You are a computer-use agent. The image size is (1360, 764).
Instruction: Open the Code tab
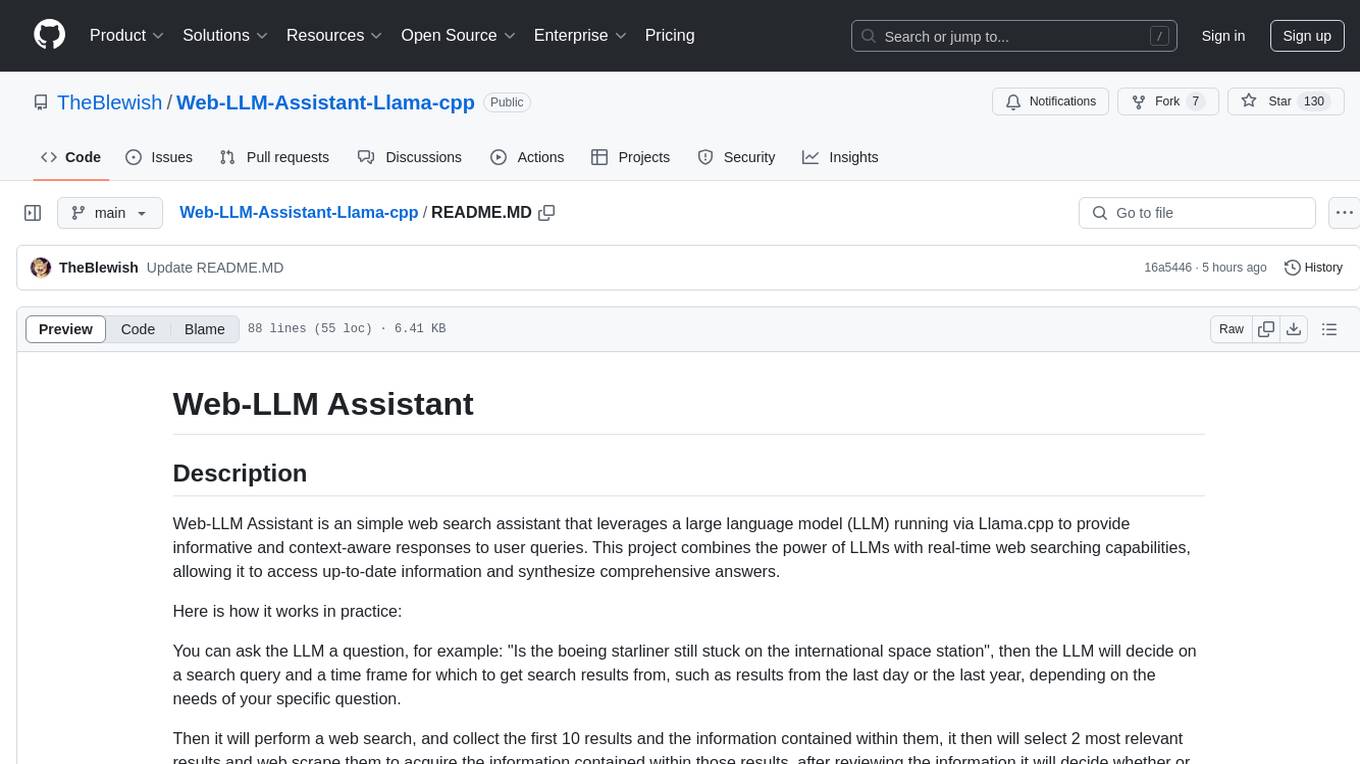point(71,157)
